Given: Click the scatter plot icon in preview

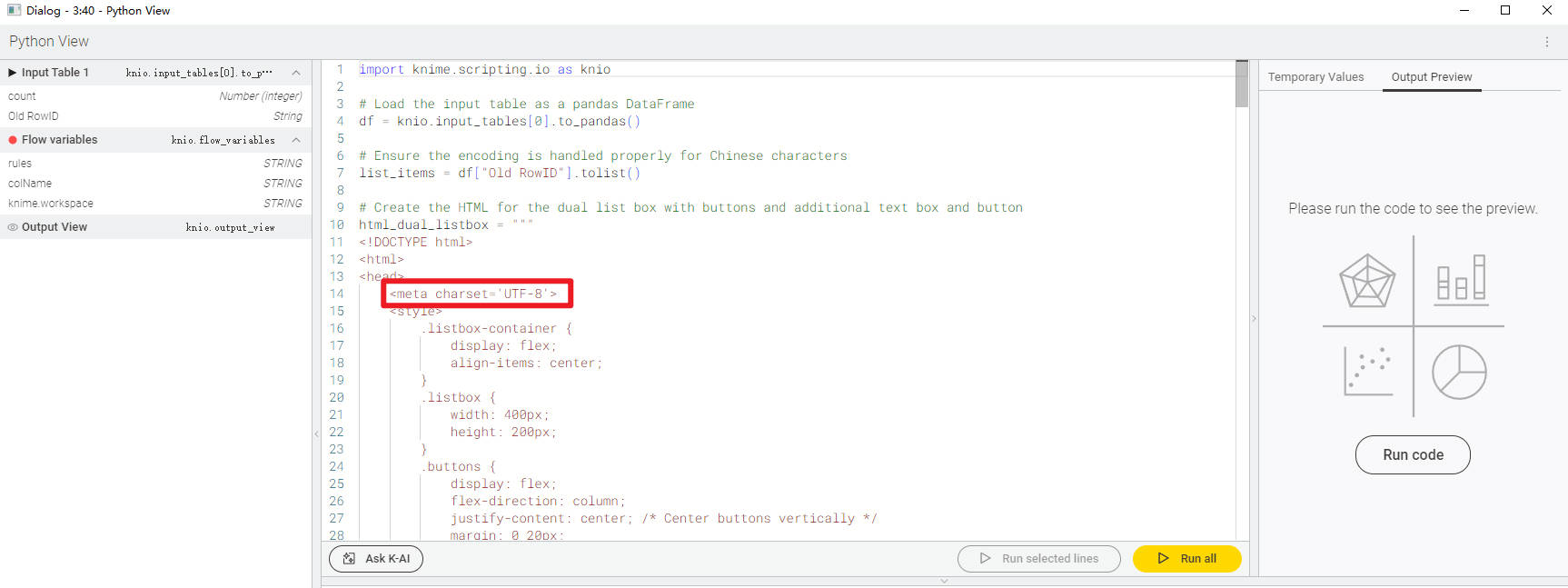Looking at the screenshot, I should pos(1367,371).
